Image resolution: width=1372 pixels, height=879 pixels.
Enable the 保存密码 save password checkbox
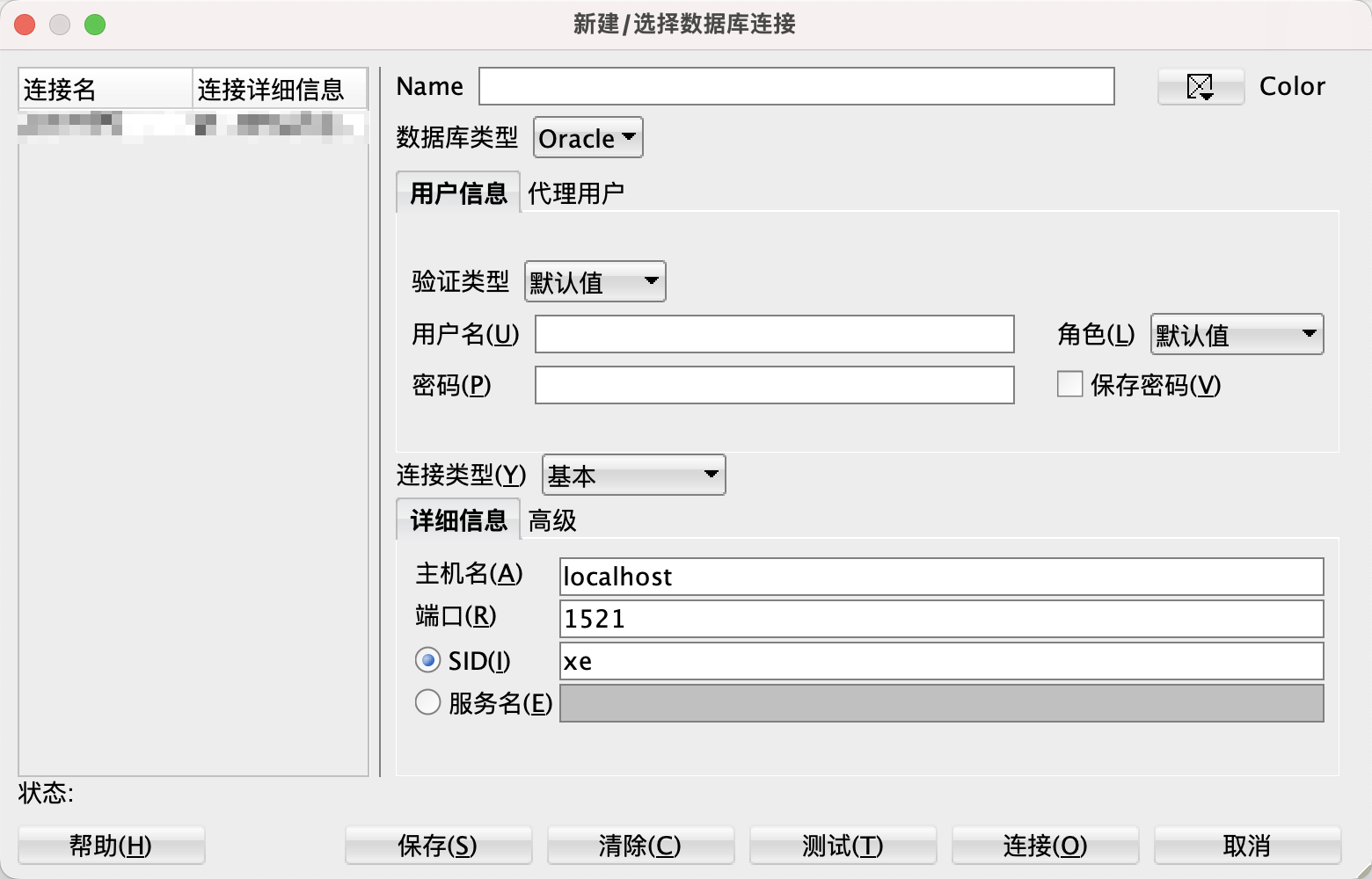click(x=1069, y=384)
